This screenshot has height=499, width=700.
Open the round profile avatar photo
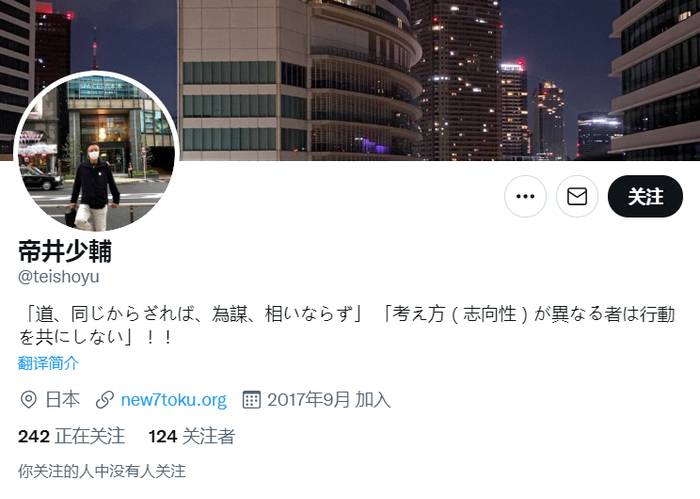(x=96, y=152)
